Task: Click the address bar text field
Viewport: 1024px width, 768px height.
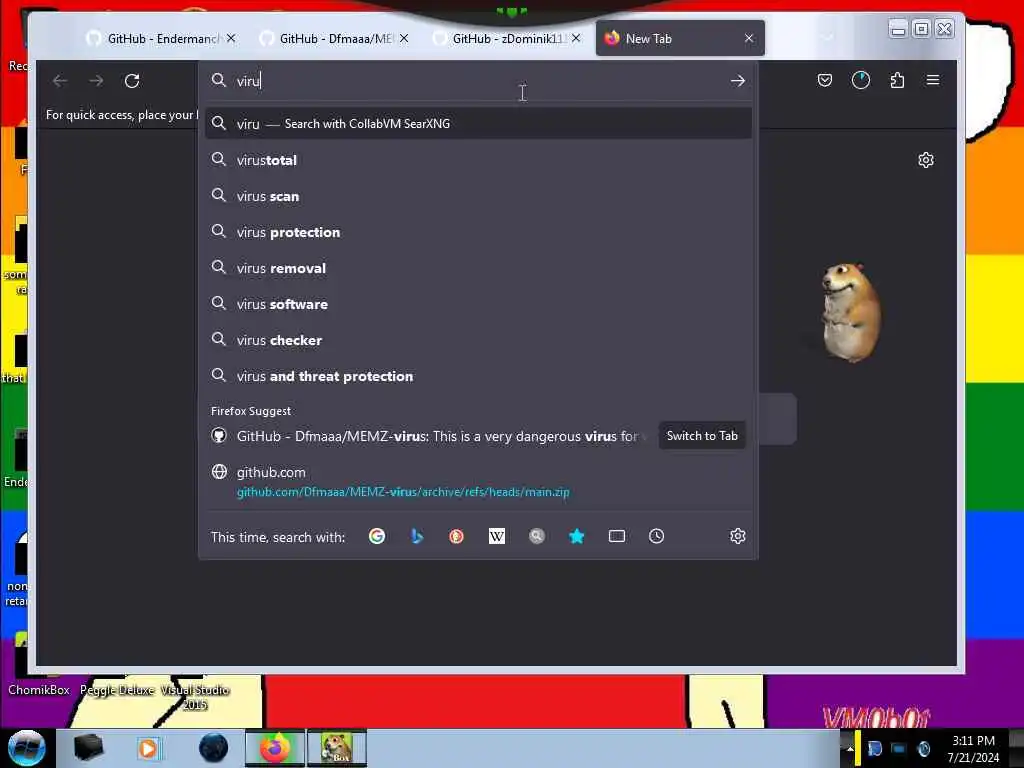Action: click(478, 81)
